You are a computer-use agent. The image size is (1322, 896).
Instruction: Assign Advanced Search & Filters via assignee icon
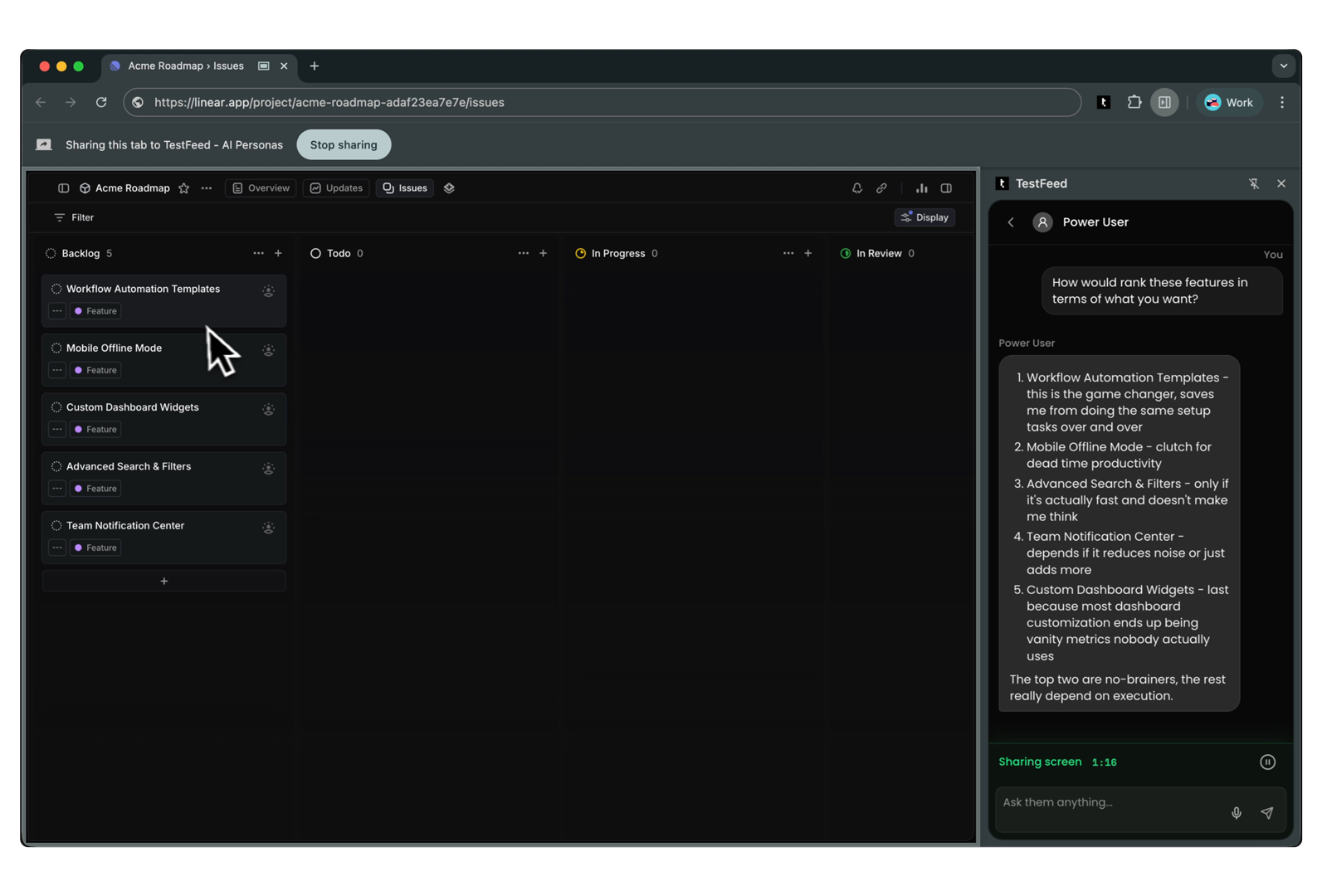coord(268,469)
